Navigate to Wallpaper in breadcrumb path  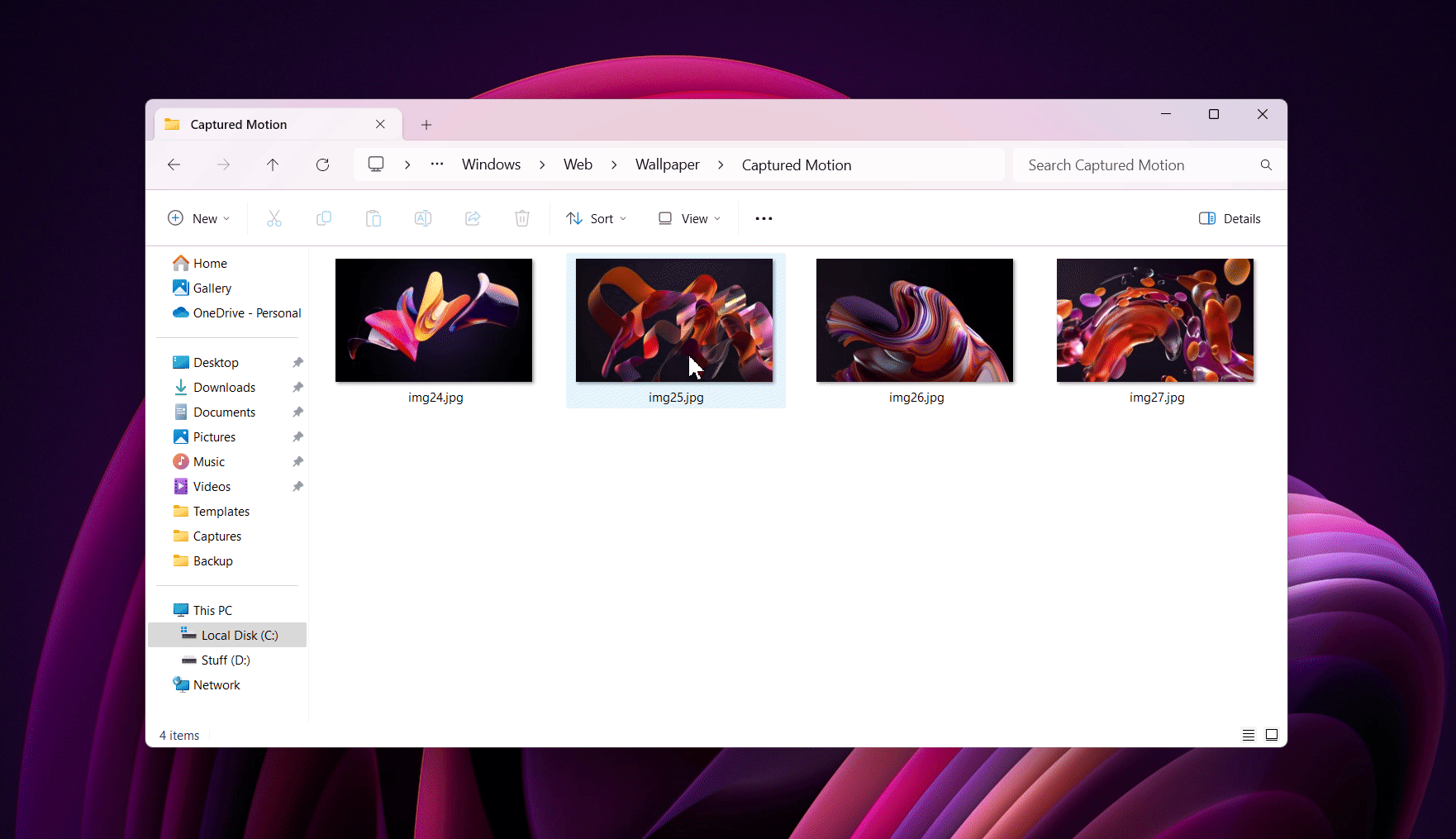667,165
